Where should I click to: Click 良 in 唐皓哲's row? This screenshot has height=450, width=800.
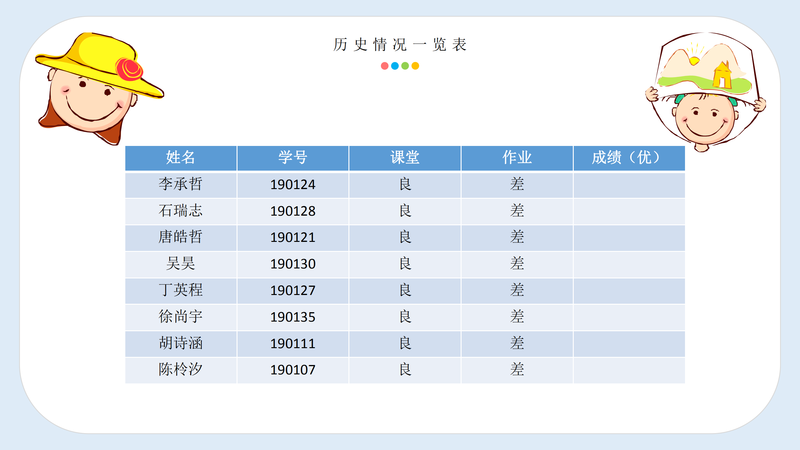point(405,237)
